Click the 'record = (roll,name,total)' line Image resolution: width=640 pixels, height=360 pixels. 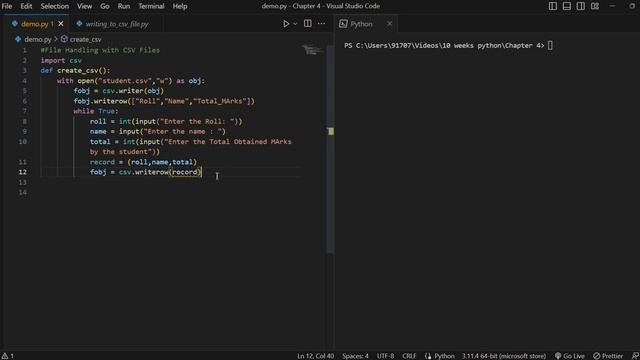[x=143, y=162]
